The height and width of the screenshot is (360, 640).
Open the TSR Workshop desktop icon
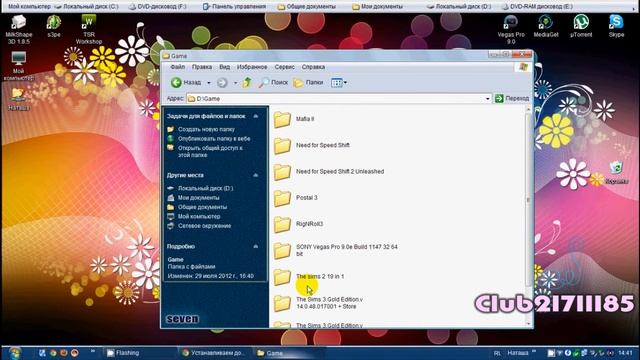[x=89, y=29]
